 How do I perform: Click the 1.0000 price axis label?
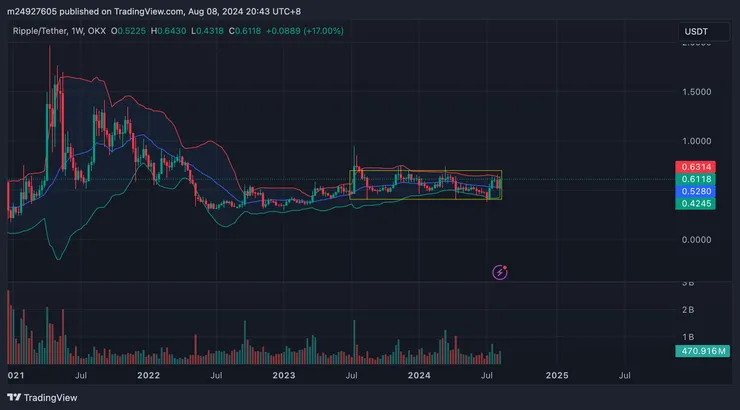pos(696,141)
